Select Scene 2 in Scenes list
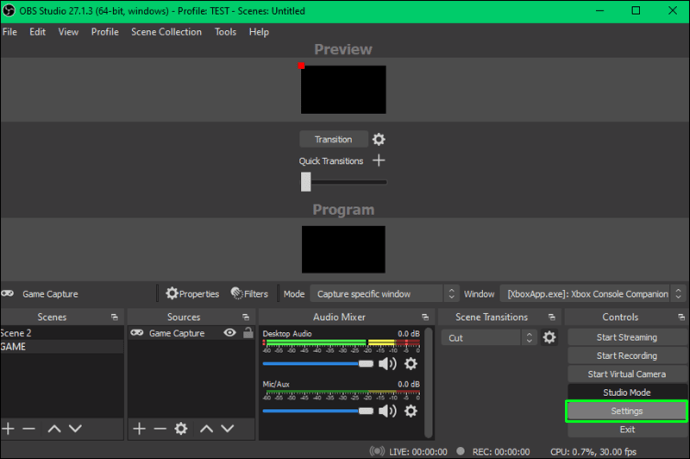Viewport: 690px width, 459px height. coord(62,333)
